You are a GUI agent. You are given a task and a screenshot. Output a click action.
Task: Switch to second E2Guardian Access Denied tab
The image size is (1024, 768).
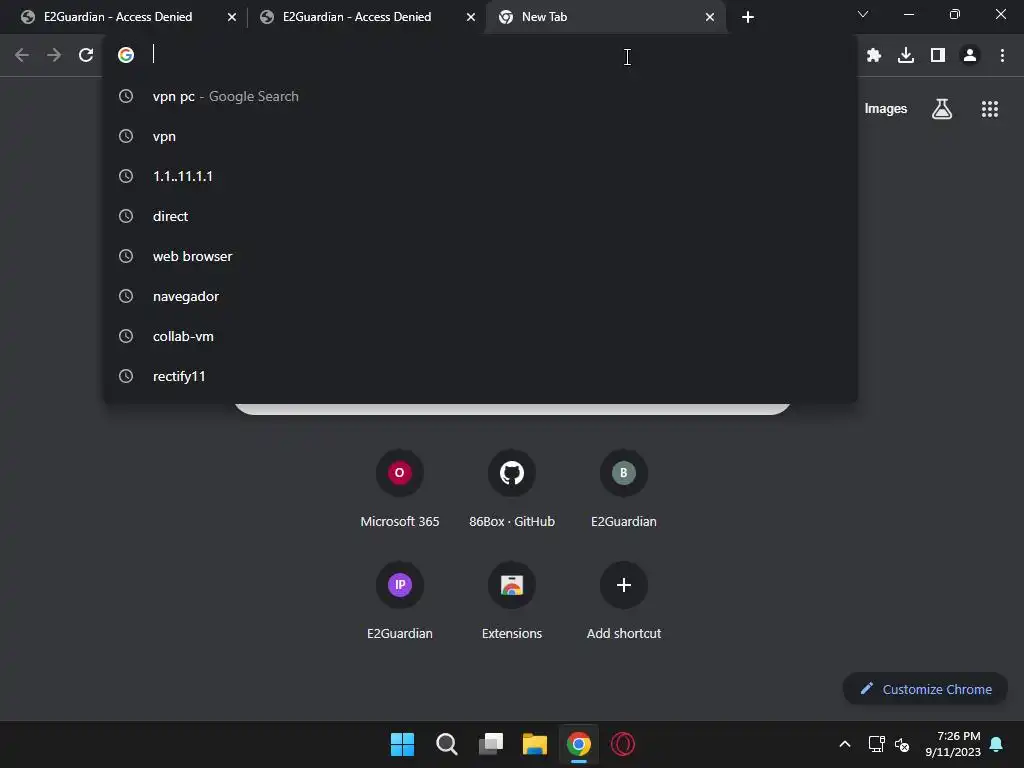[357, 17]
